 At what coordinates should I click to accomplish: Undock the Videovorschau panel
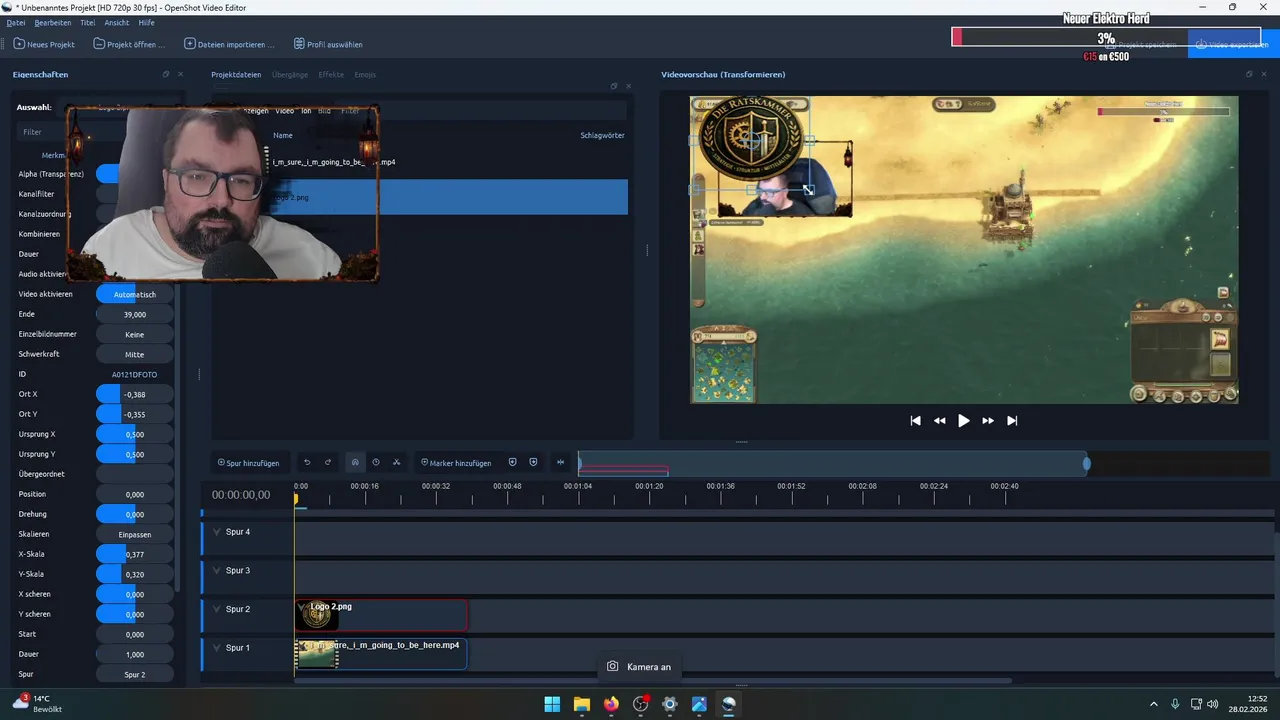click(1248, 74)
